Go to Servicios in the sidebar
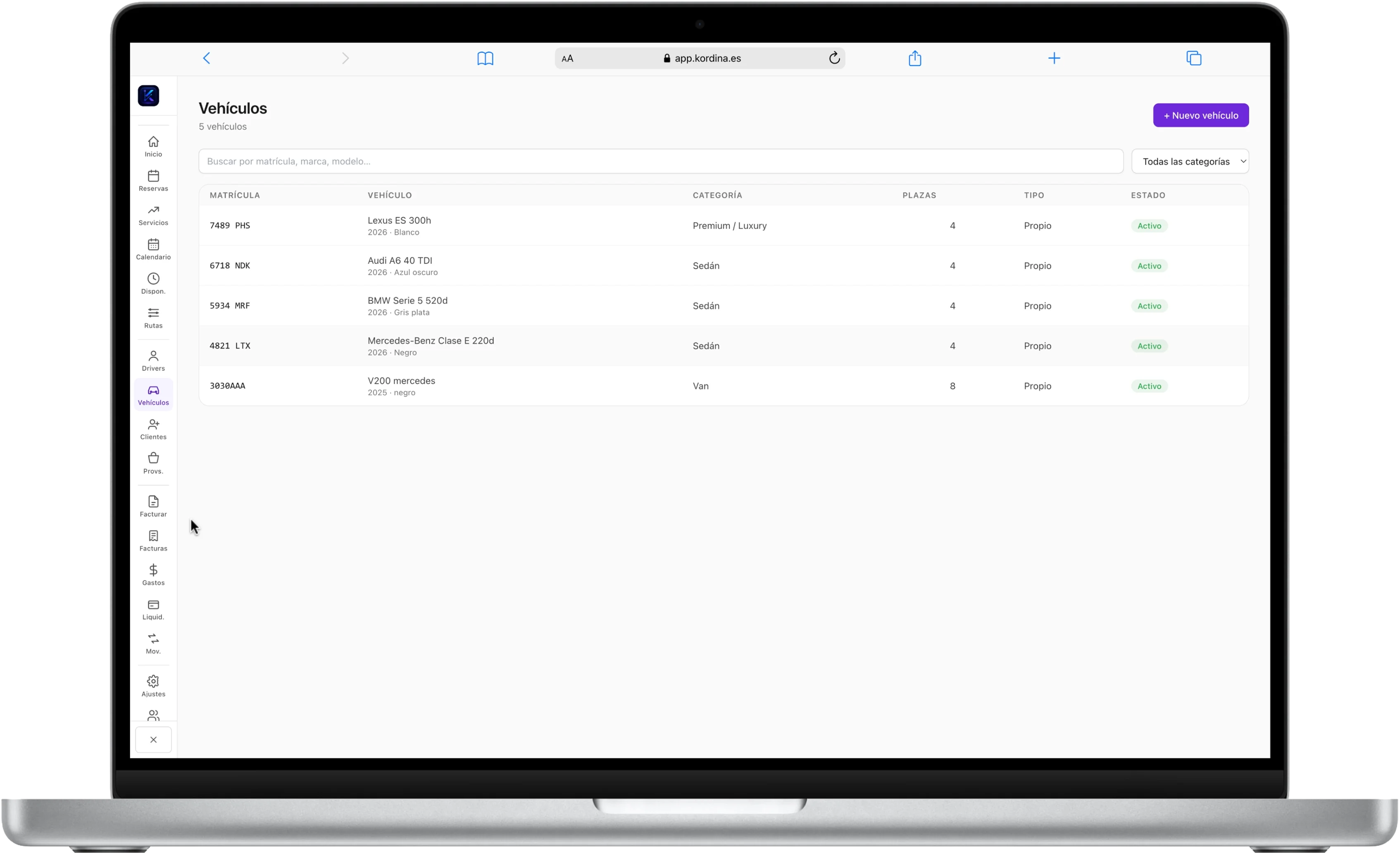The image size is (1400, 855). click(153, 215)
